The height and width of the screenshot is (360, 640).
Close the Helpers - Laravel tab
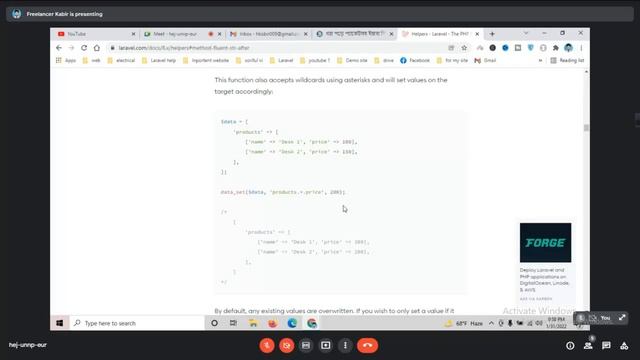click(x=477, y=34)
